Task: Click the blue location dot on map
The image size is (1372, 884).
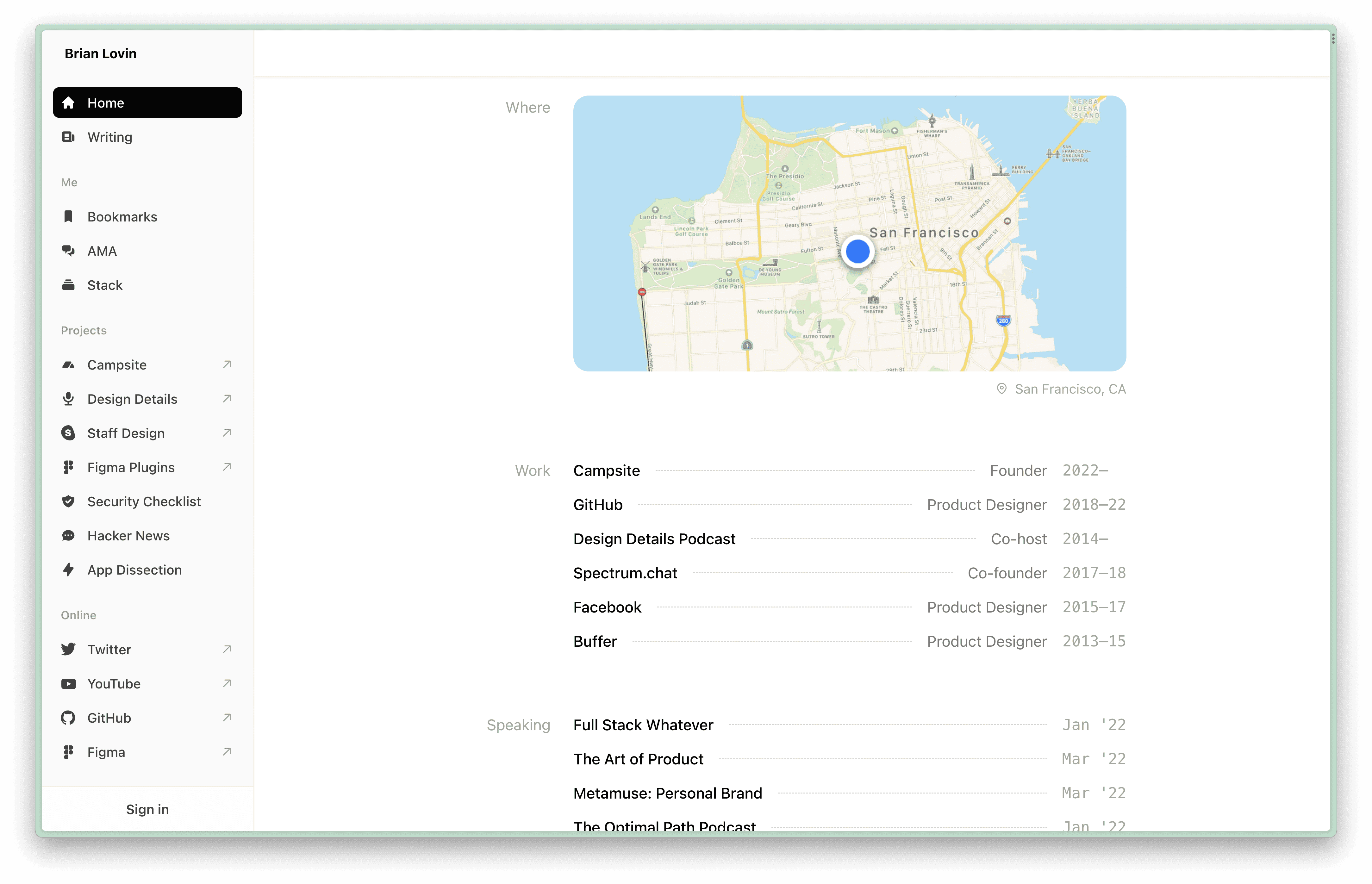Action: point(857,252)
